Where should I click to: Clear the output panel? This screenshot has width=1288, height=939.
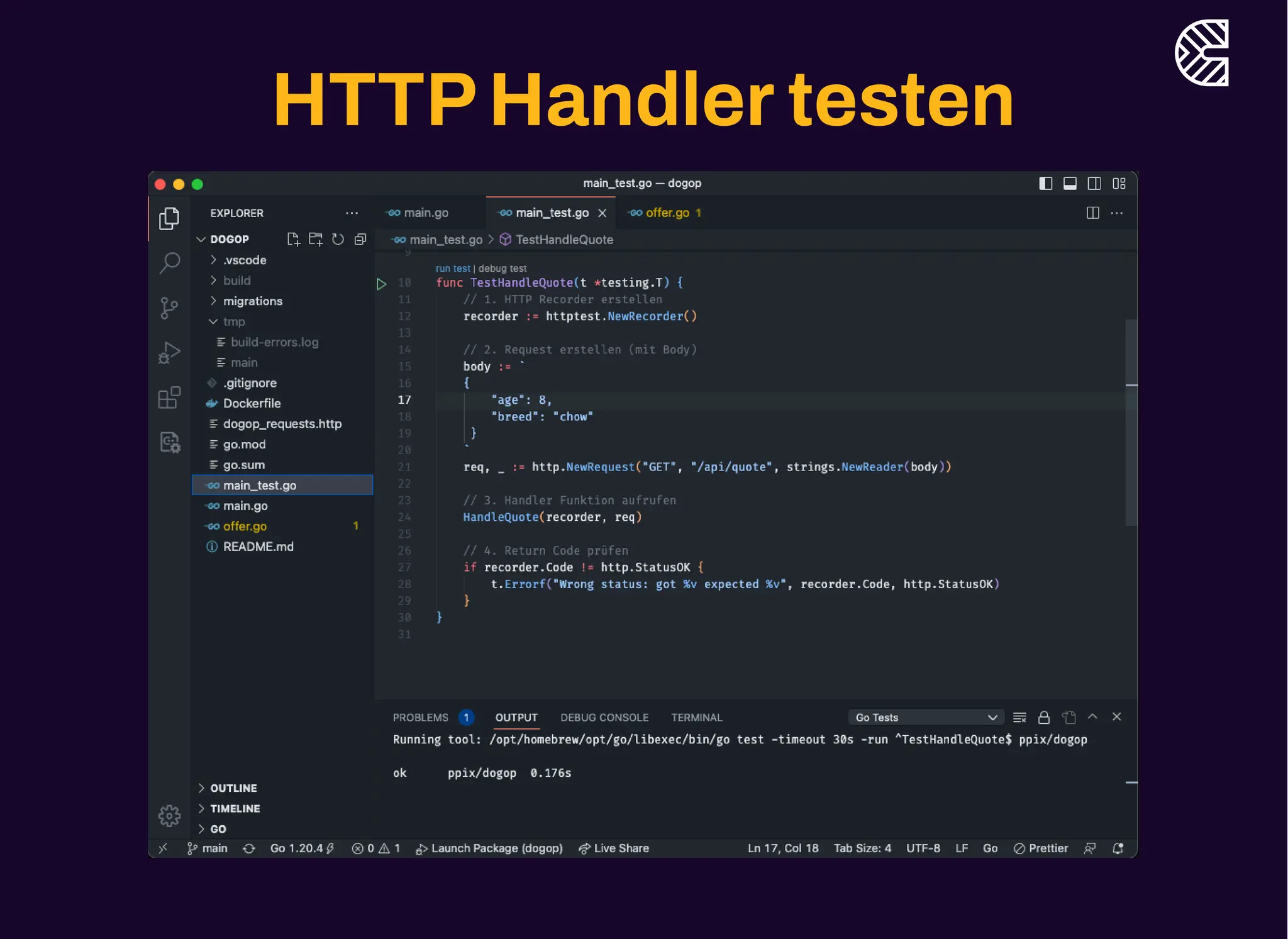pyautogui.click(x=1020, y=718)
